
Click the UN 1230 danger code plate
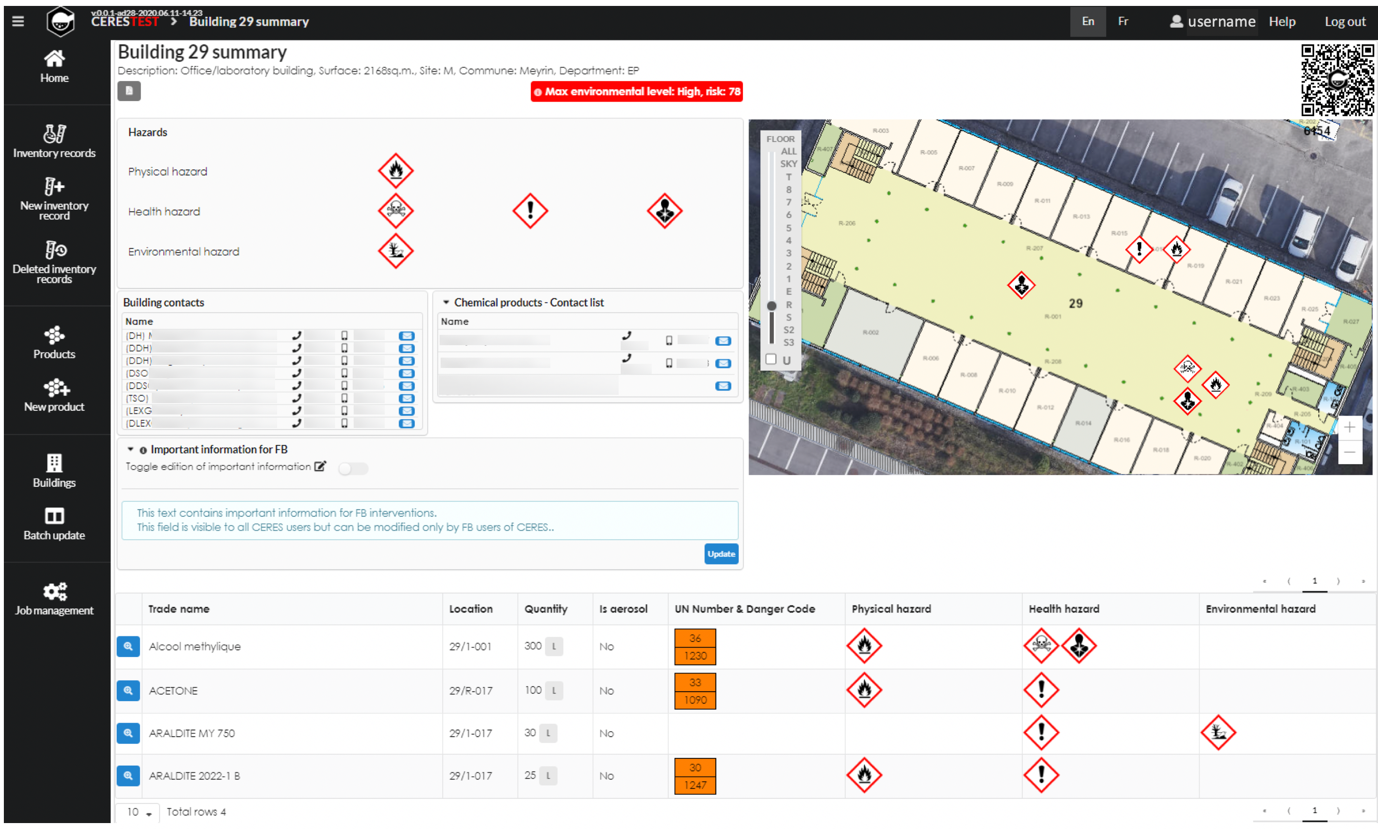695,647
